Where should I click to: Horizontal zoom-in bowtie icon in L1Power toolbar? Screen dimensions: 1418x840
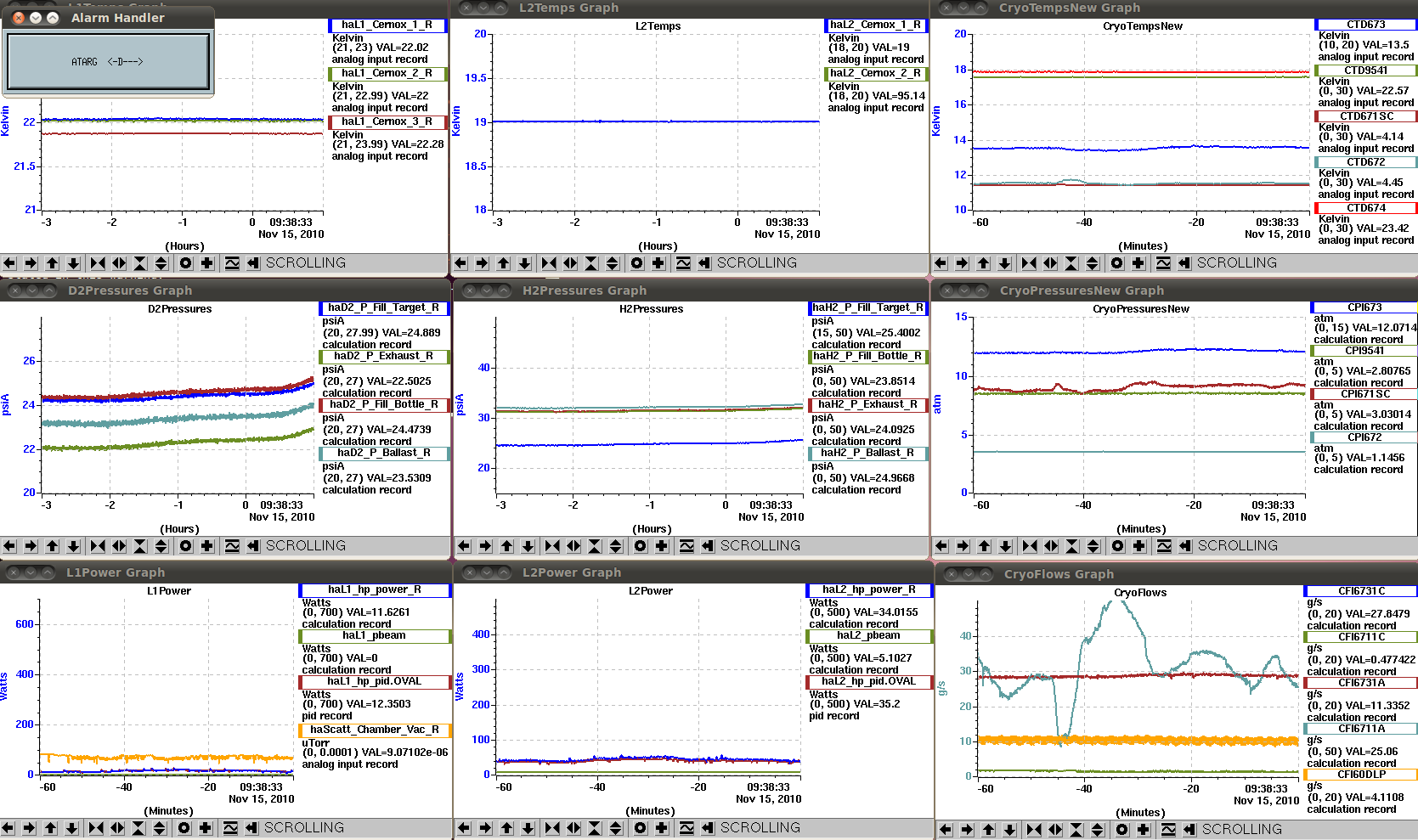(96, 828)
